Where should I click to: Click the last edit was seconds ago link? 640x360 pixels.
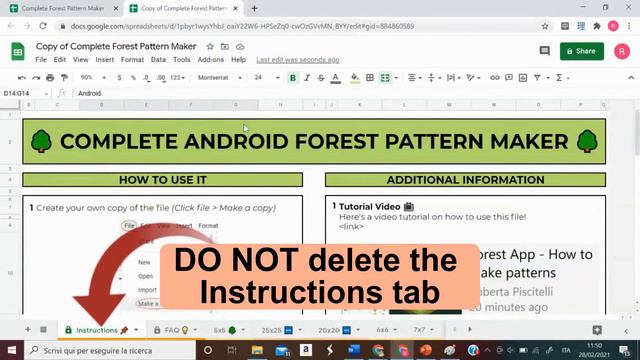coord(298,60)
